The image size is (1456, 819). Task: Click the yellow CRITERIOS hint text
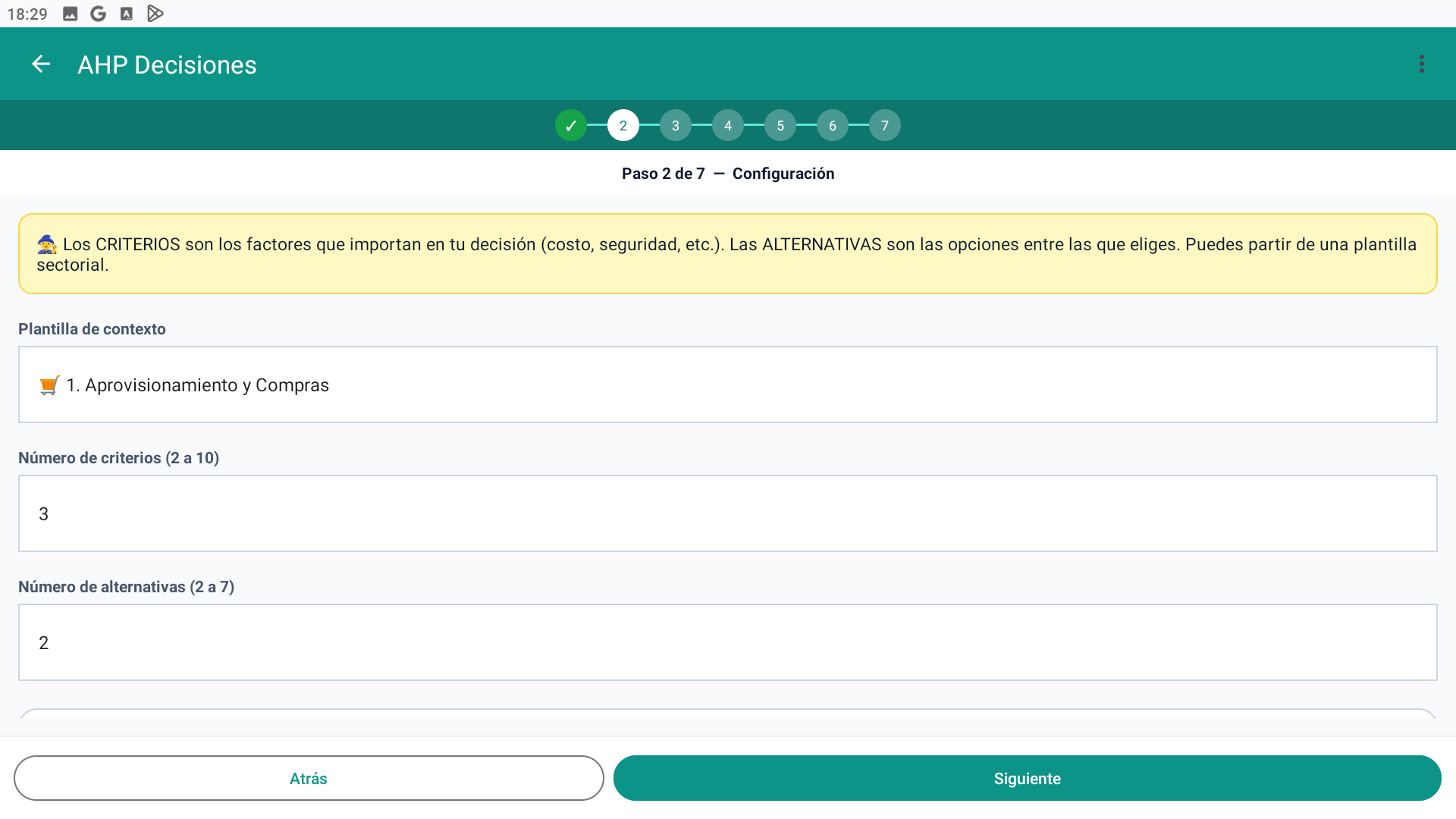(728, 254)
